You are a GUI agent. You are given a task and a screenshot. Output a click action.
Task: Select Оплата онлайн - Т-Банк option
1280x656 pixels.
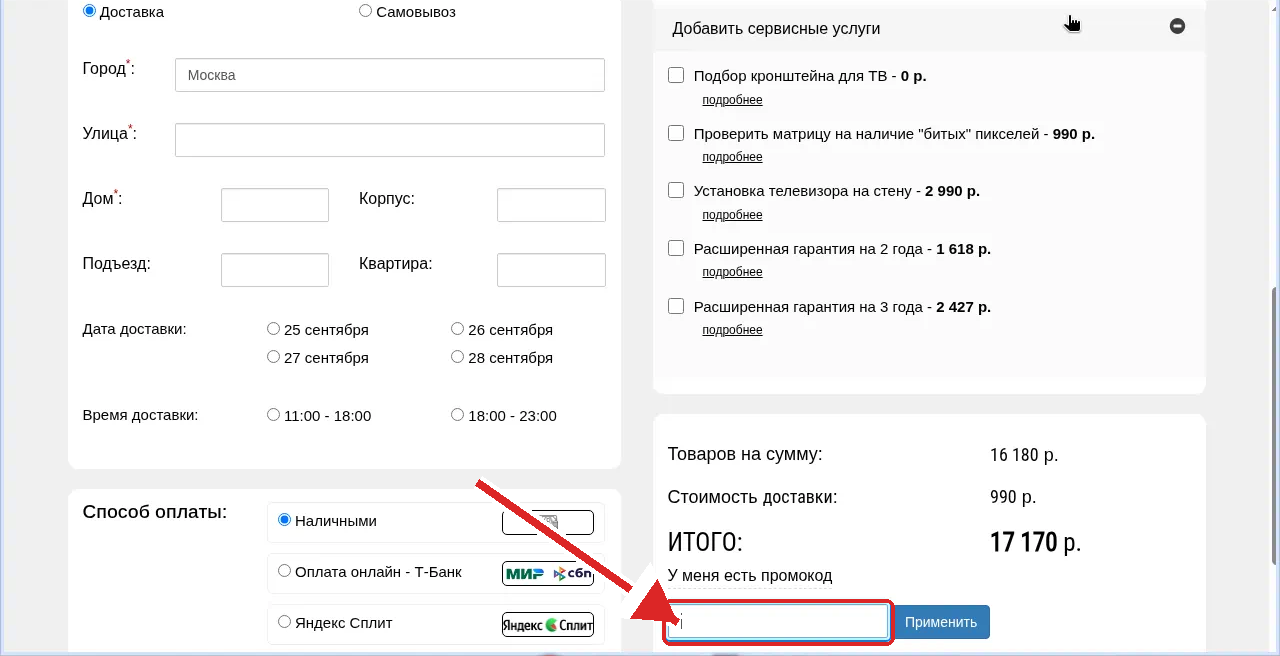pyautogui.click(x=284, y=570)
